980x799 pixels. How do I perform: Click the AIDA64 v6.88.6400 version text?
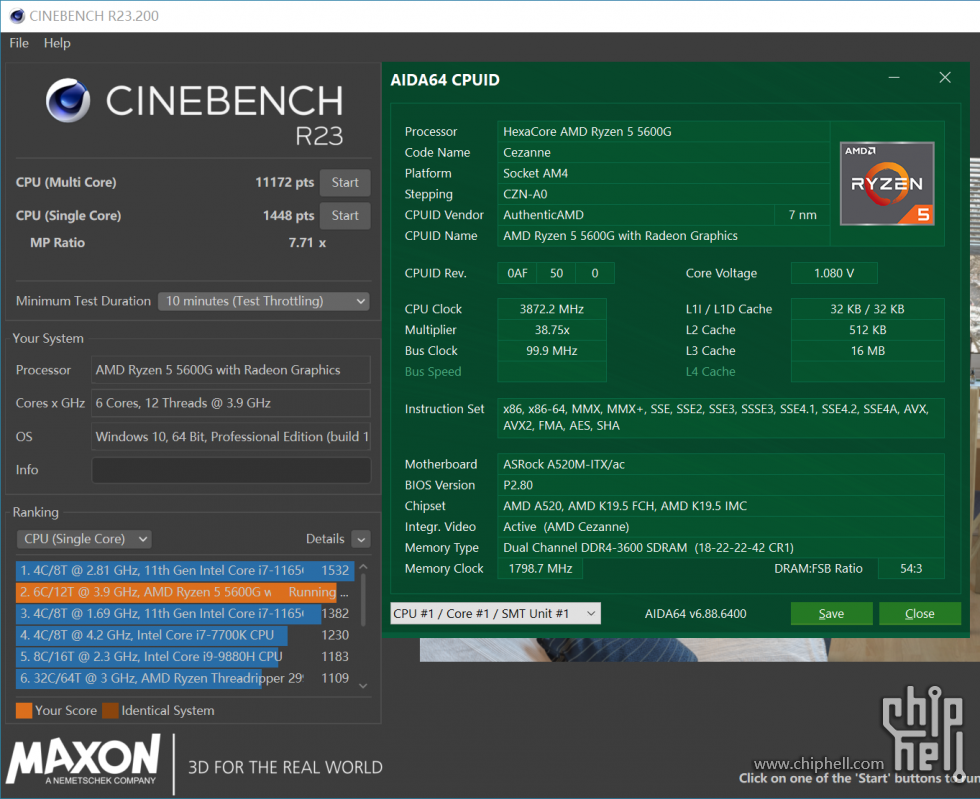coord(696,614)
